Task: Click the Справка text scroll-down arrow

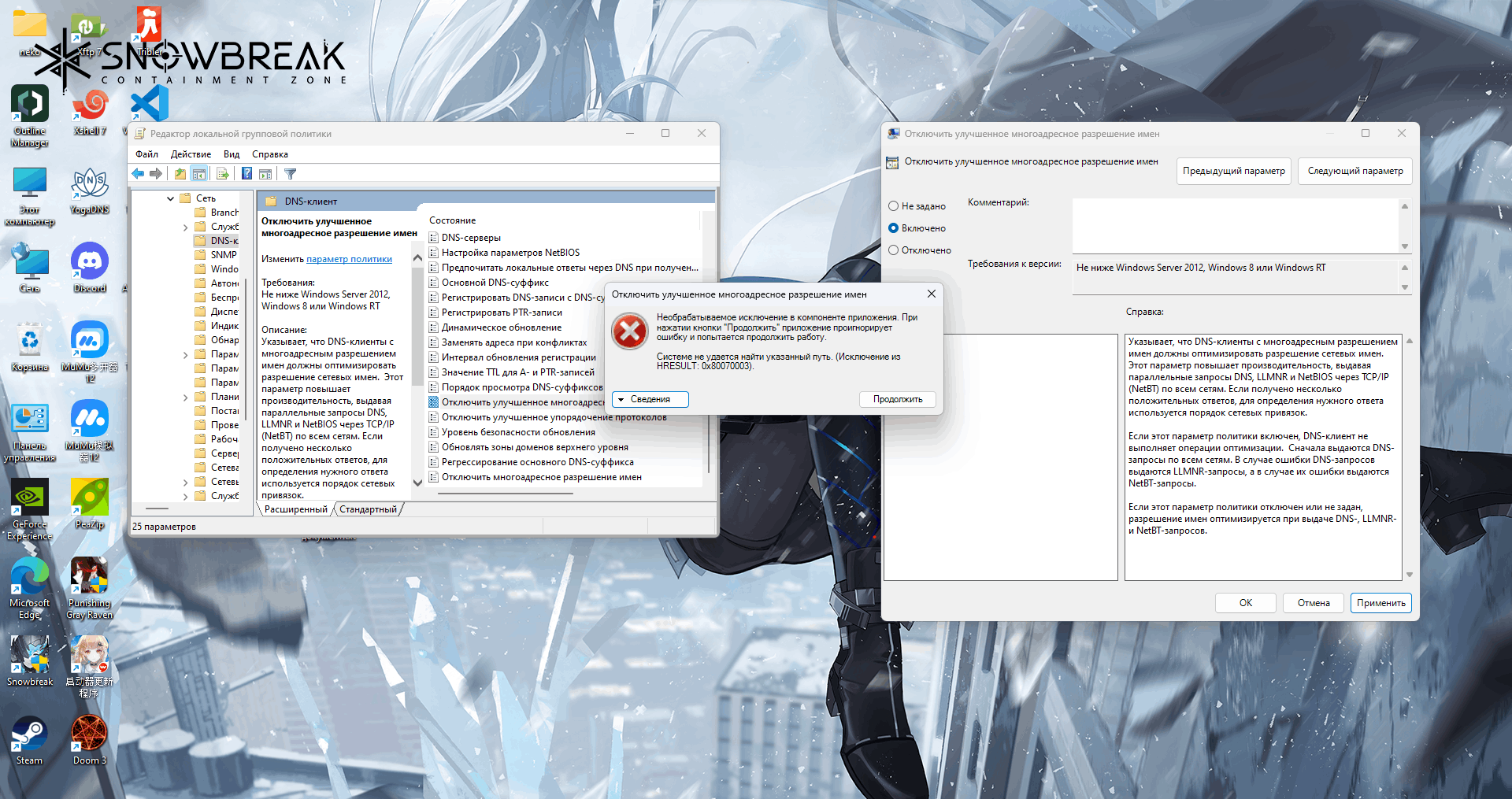Action: (1410, 575)
